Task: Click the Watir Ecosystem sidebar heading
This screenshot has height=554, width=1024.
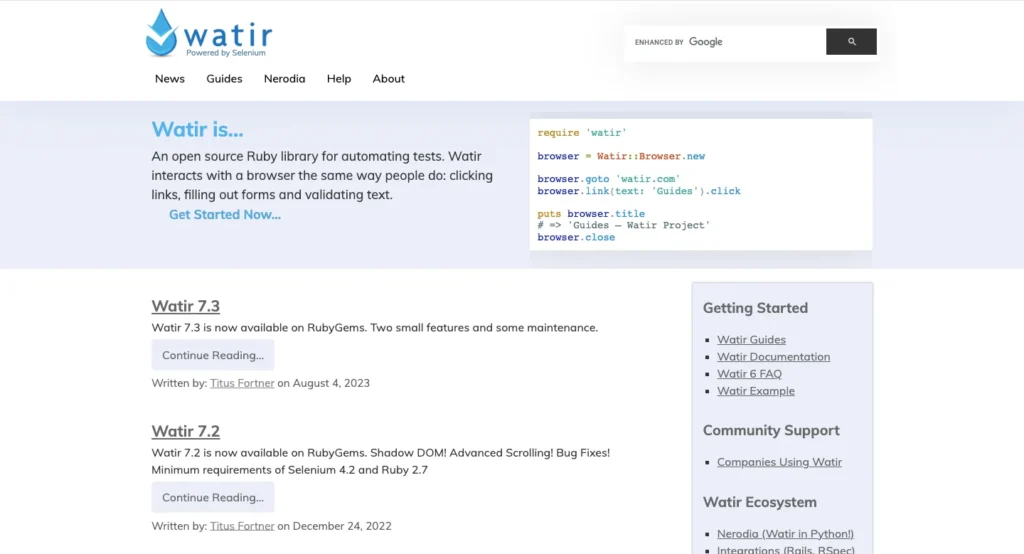Action: (760, 502)
